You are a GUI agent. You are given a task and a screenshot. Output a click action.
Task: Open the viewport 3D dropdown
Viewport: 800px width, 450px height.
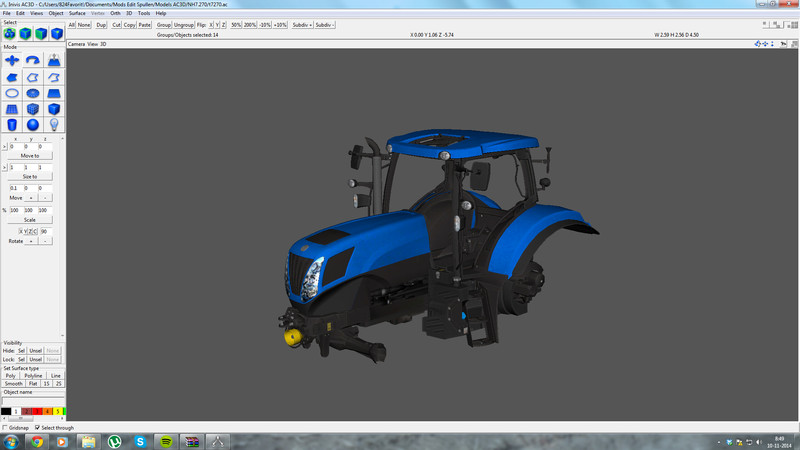coord(103,44)
